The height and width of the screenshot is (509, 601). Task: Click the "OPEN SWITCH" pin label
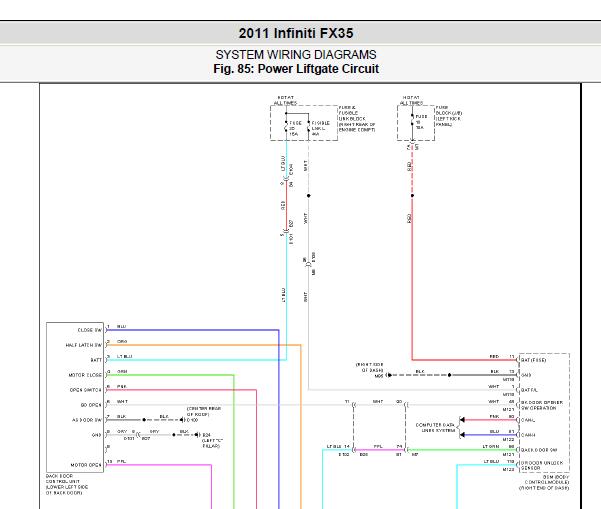tap(85, 390)
